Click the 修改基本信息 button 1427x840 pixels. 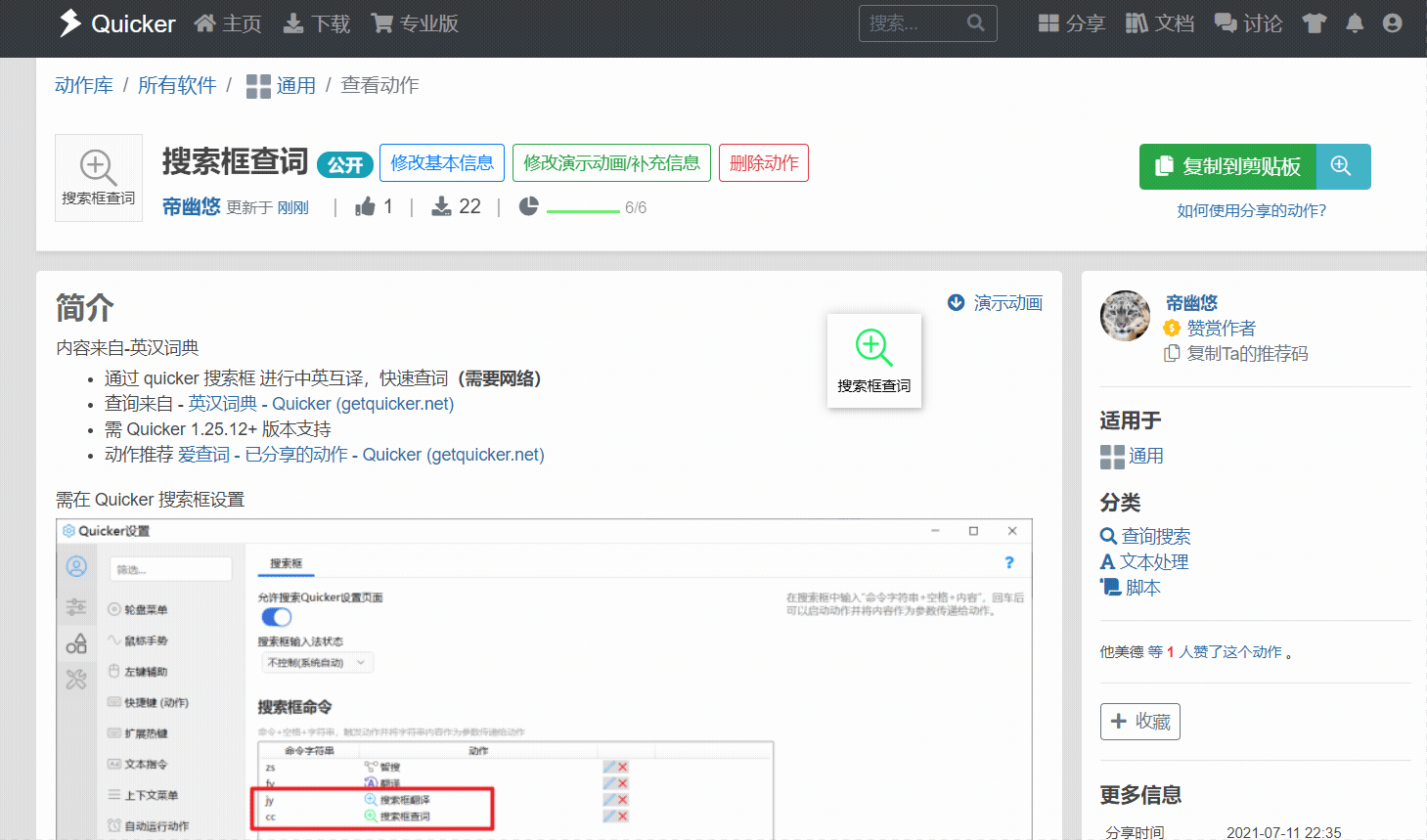pos(442,162)
